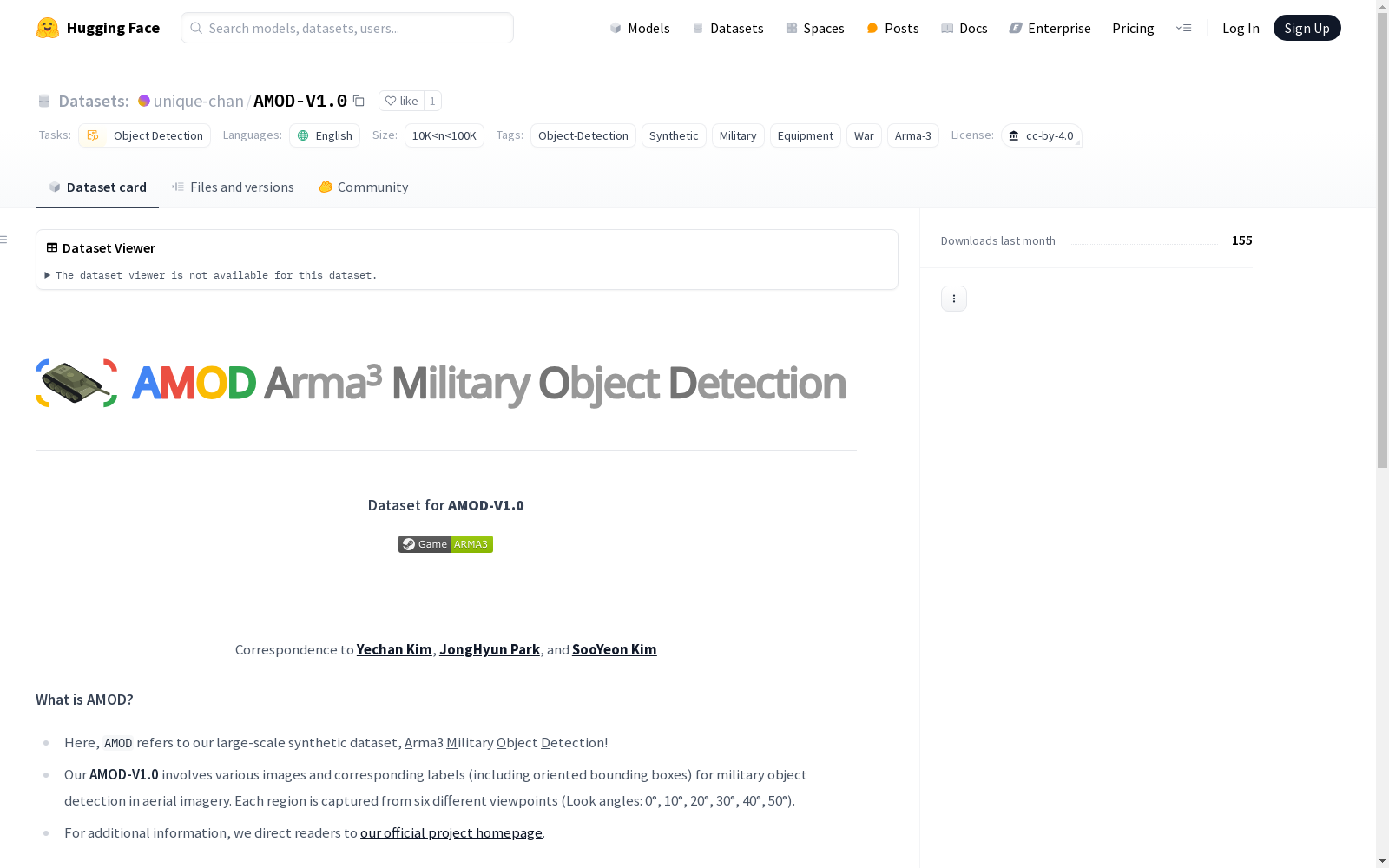
Task: Click the search magnifier icon
Action: (196, 28)
